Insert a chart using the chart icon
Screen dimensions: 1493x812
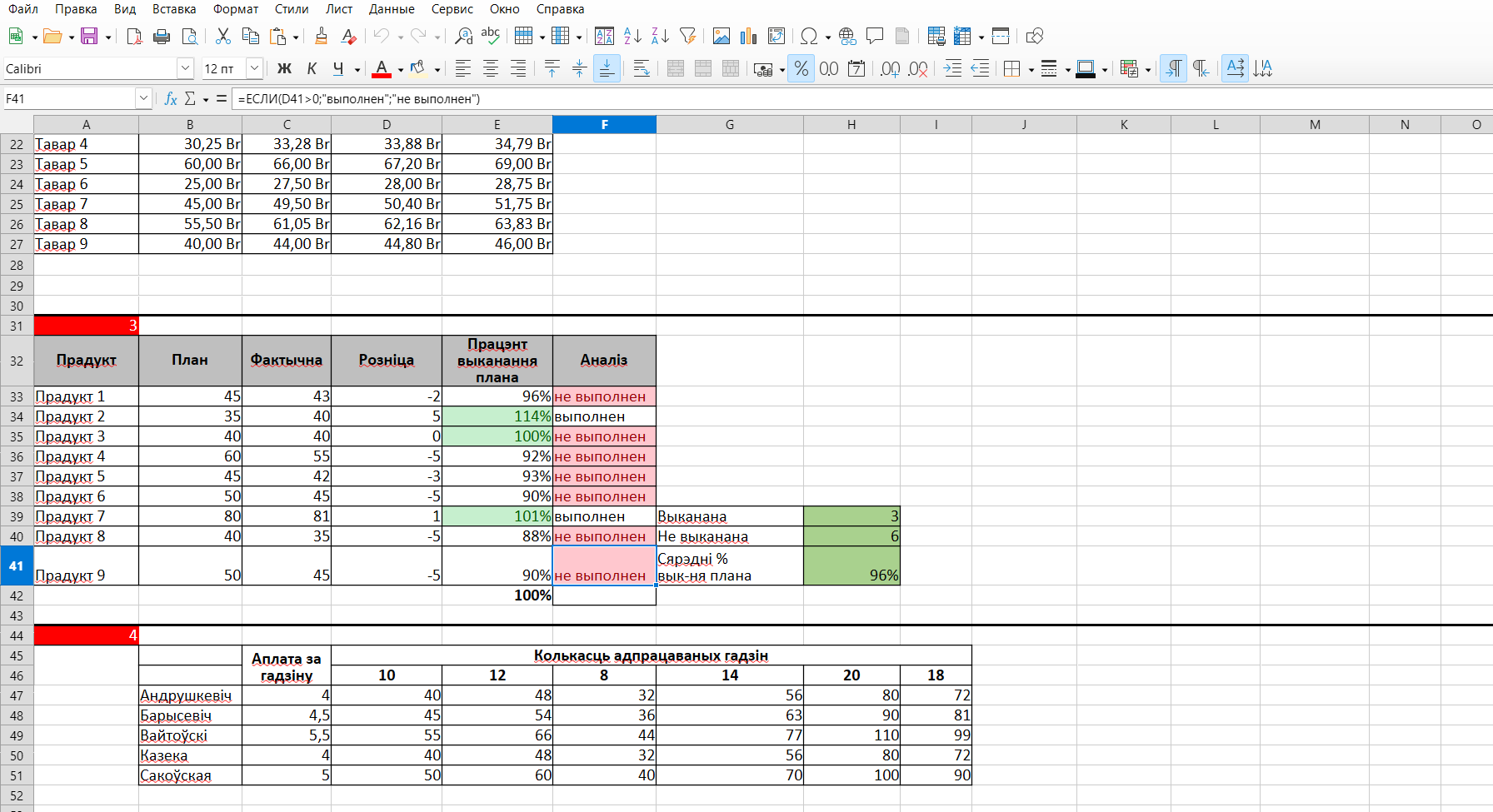click(748, 36)
